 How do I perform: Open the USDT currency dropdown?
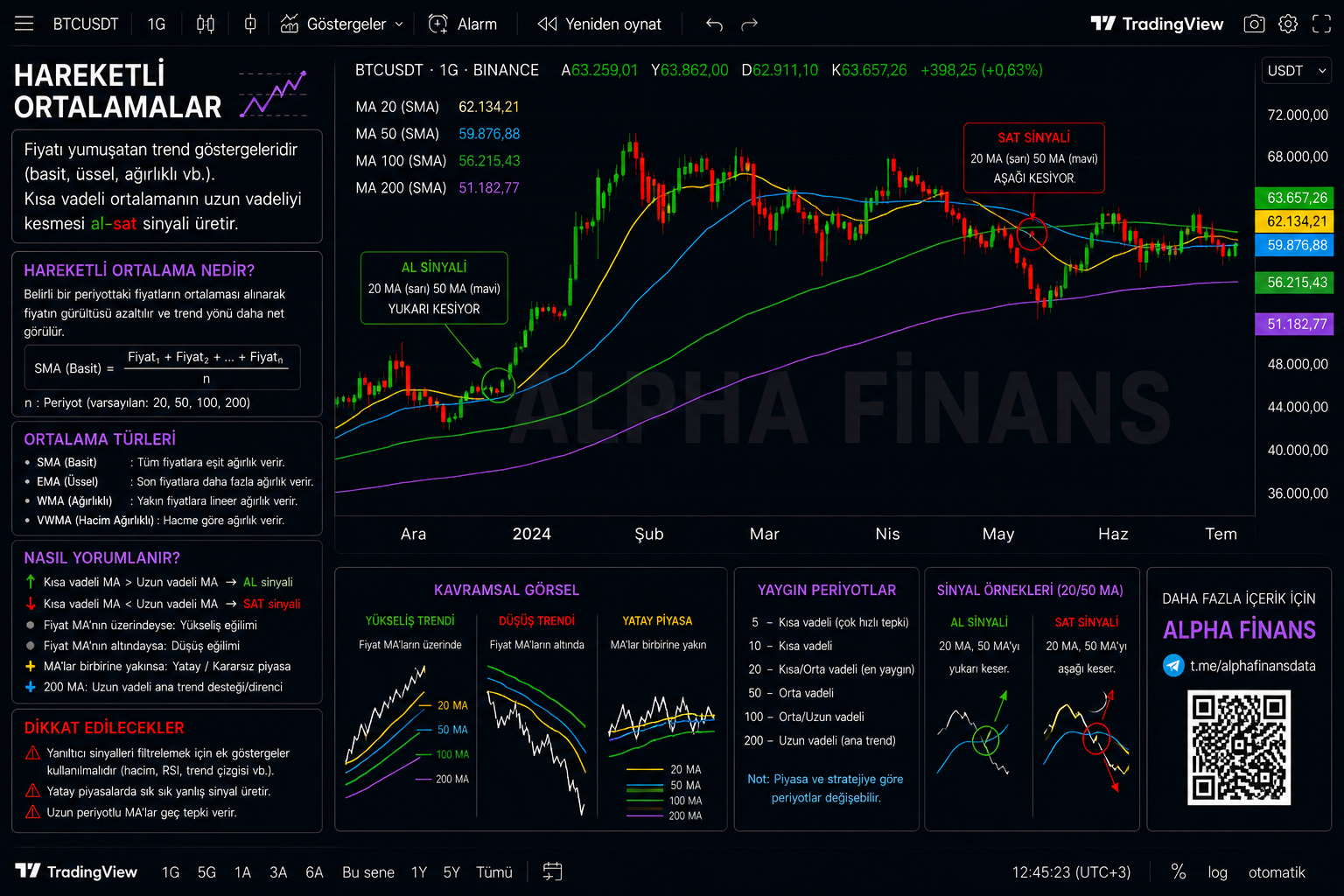pyautogui.click(x=1297, y=71)
